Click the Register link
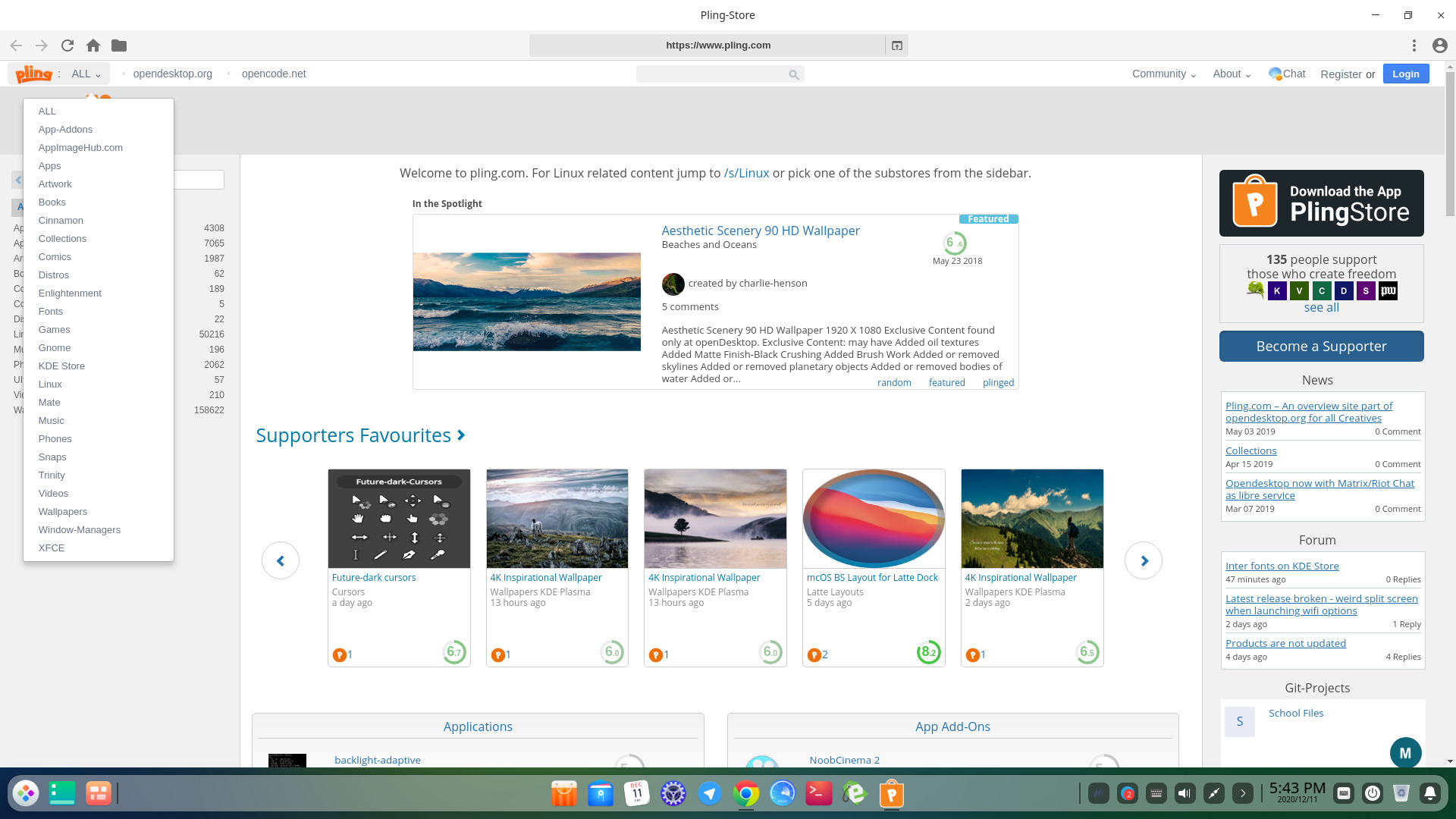 point(1341,74)
